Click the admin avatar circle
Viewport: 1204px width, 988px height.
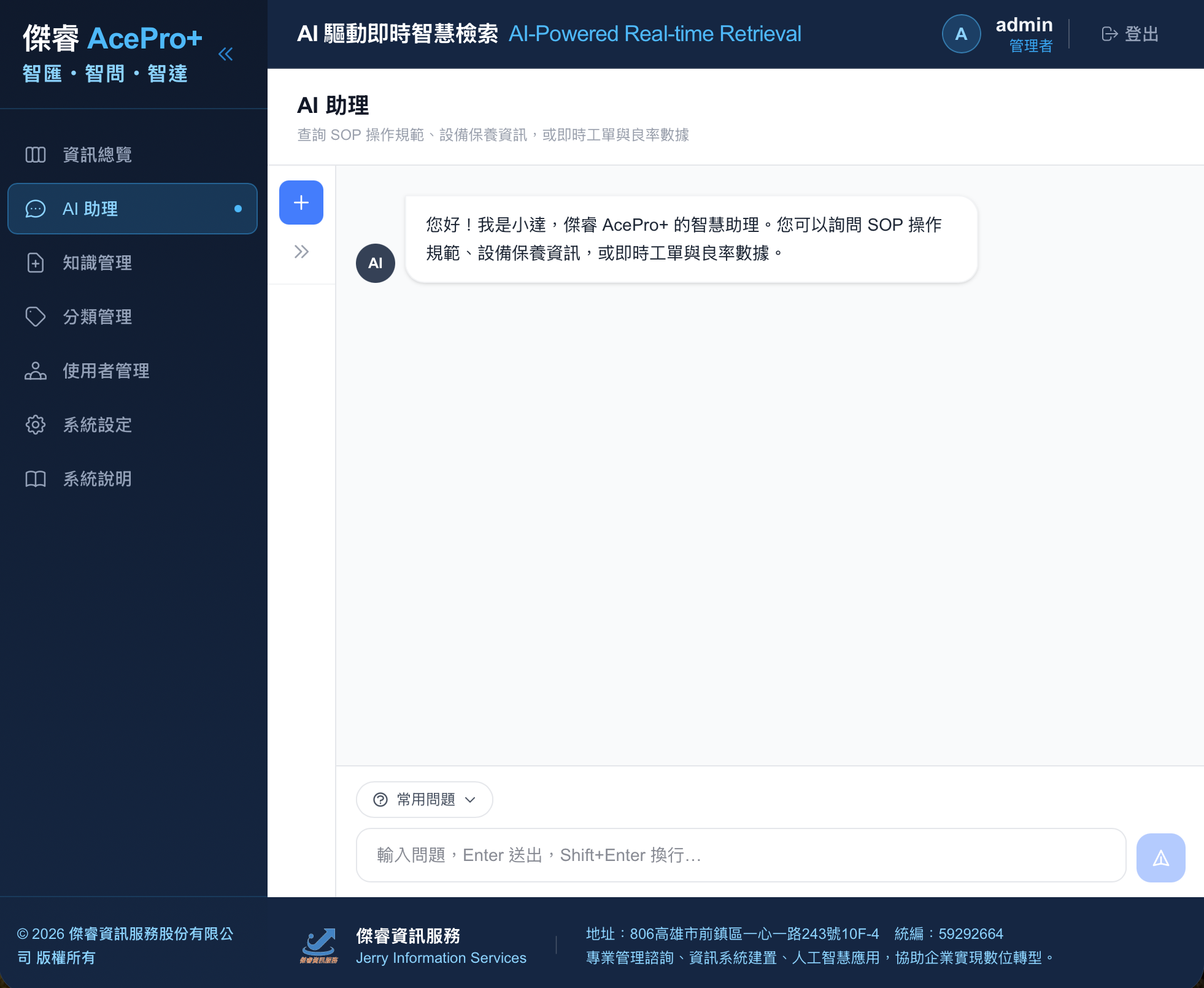pyautogui.click(x=962, y=34)
